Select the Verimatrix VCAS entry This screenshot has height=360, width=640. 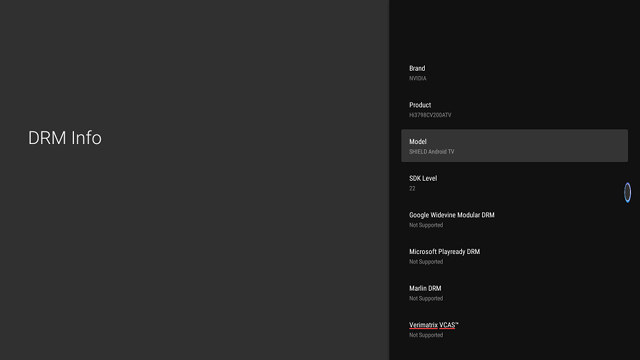coord(514,329)
